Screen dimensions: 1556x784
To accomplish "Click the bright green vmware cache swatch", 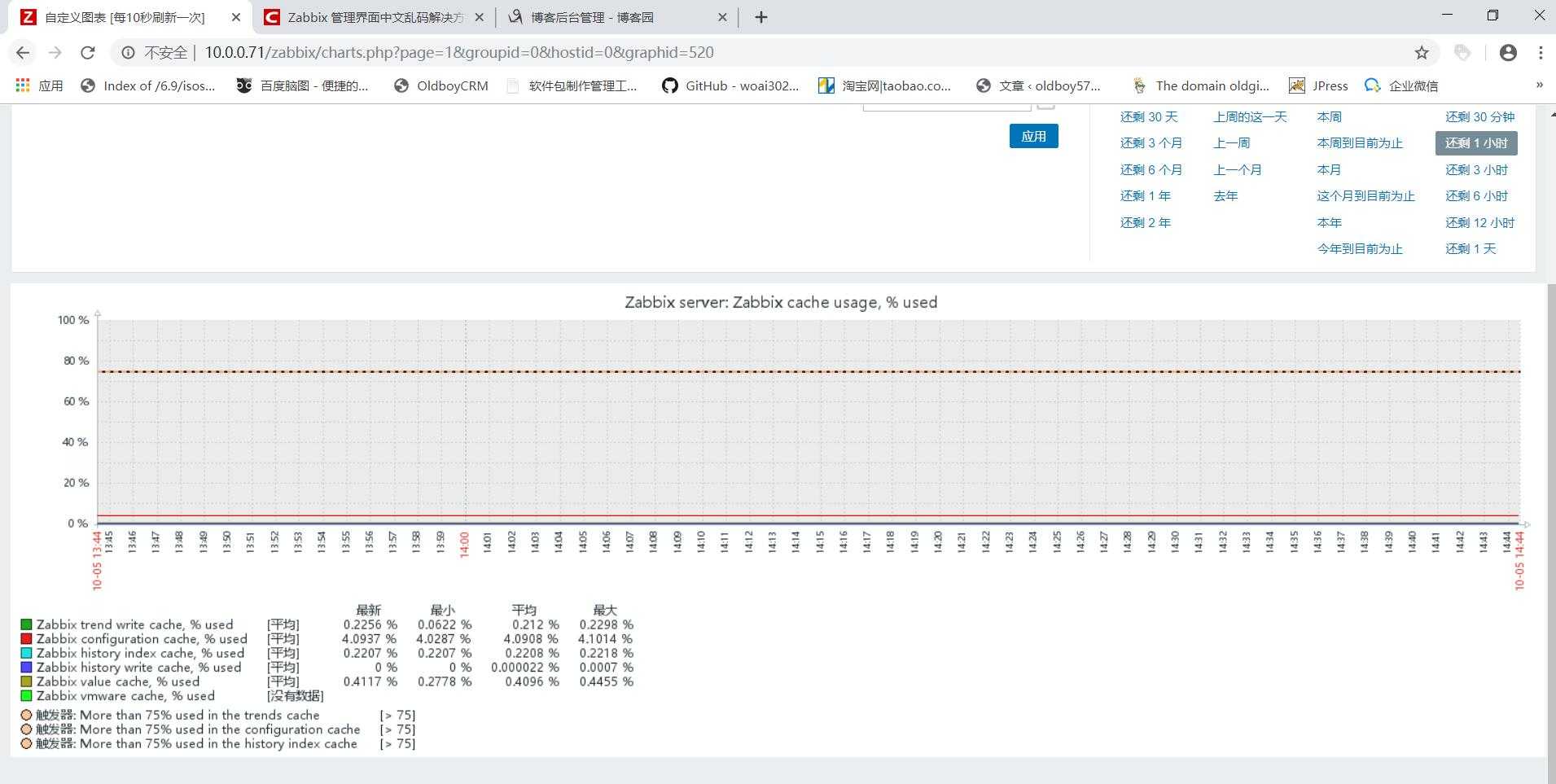I will pos(26,696).
